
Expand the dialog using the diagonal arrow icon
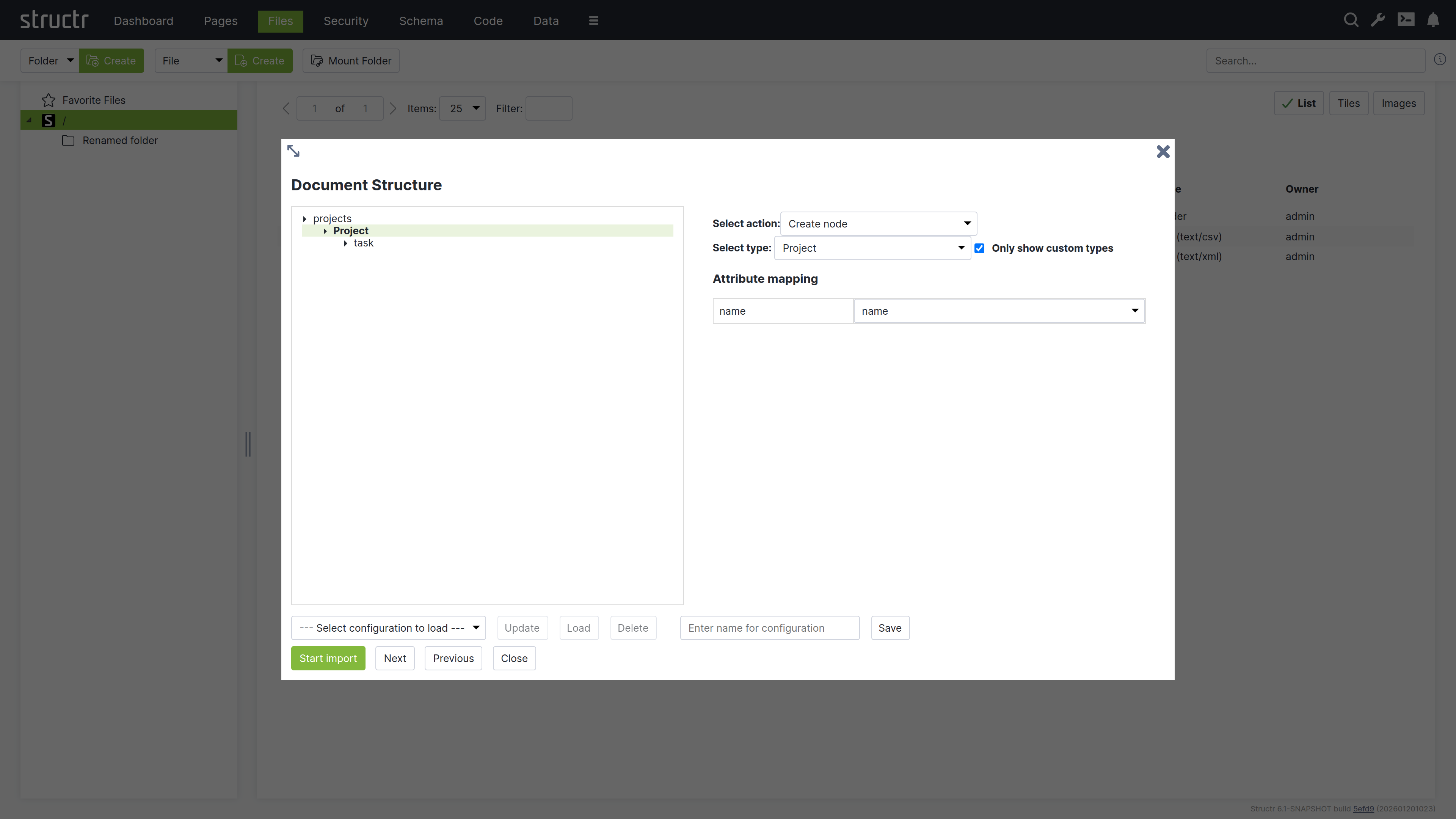(x=293, y=151)
